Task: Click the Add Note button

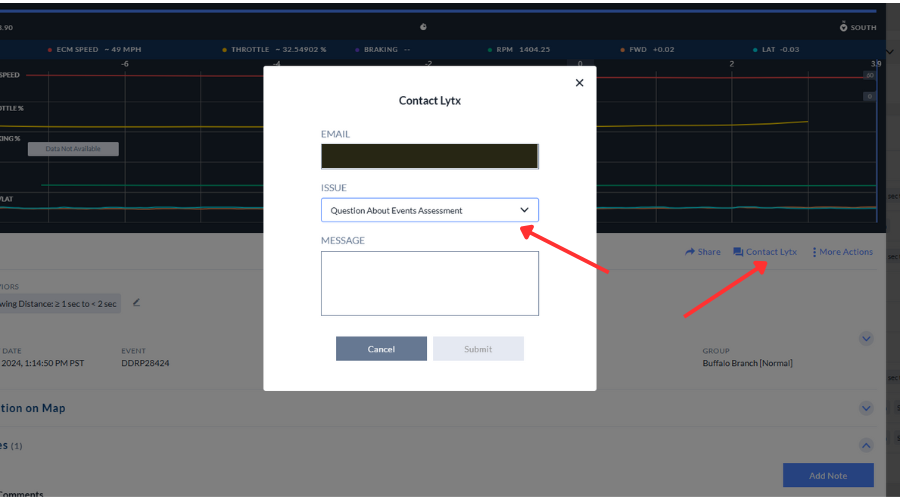Action: [828, 475]
